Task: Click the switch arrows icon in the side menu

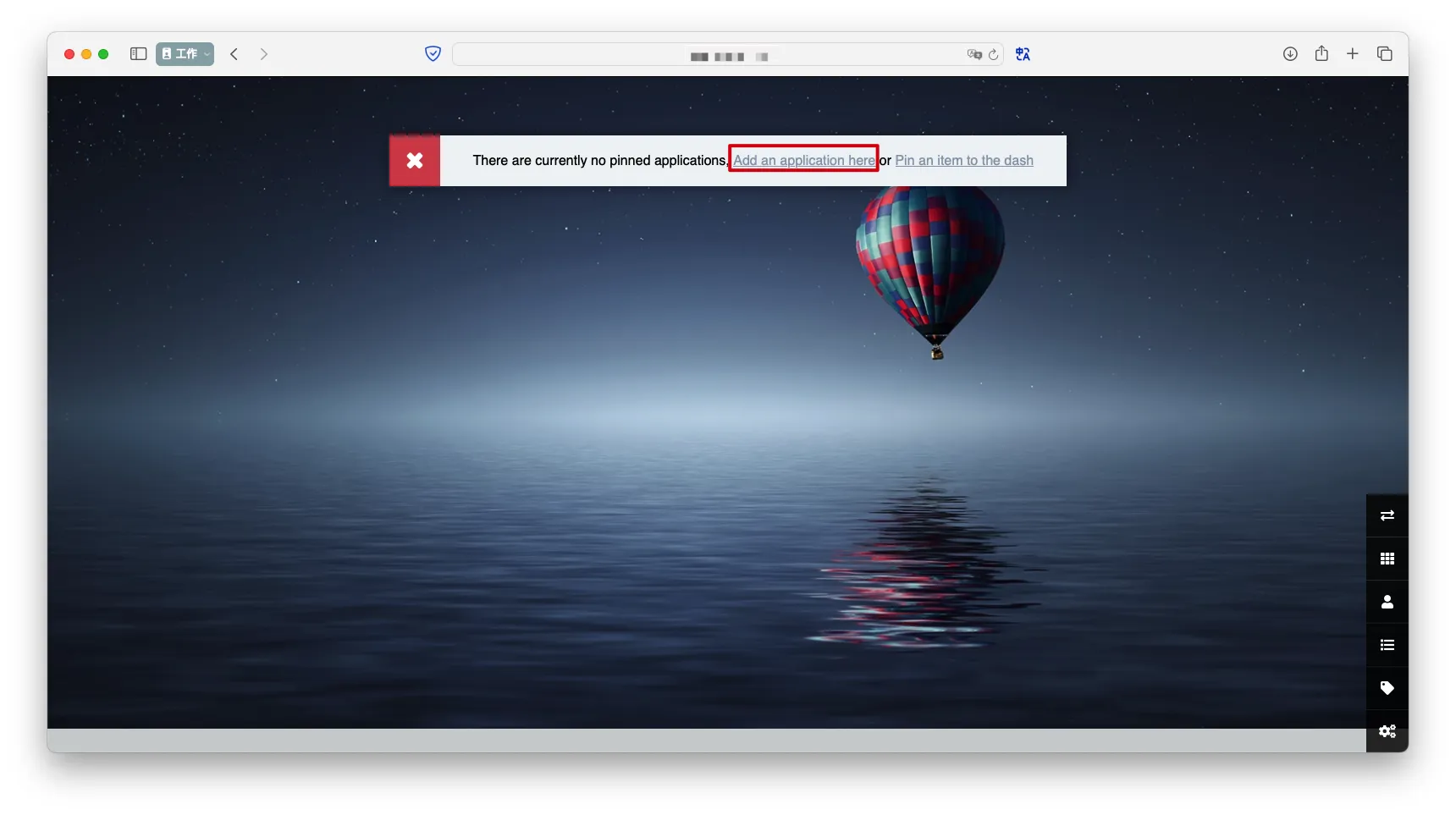Action: point(1387,515)
